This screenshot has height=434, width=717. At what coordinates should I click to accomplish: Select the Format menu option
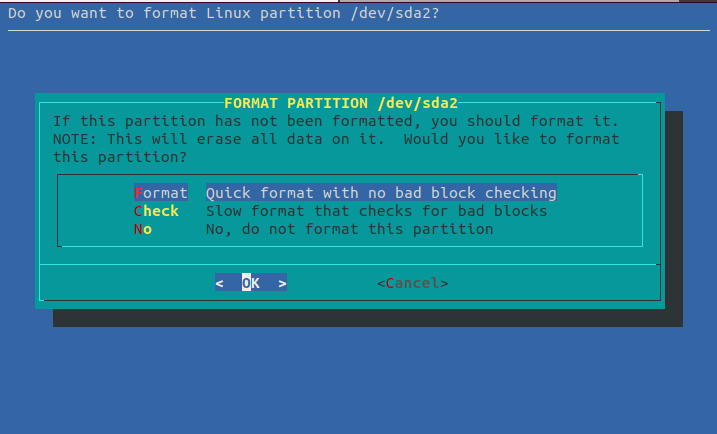[x=160, y=192]
